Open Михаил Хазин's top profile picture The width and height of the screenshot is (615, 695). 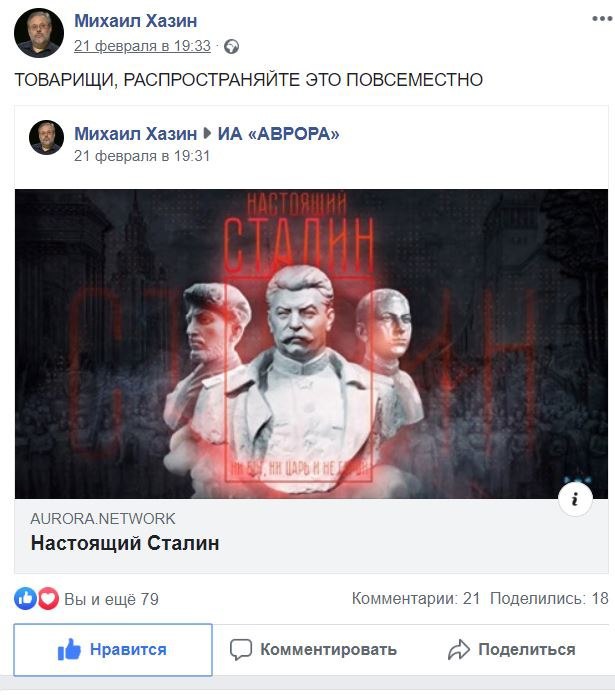[39, 33]
